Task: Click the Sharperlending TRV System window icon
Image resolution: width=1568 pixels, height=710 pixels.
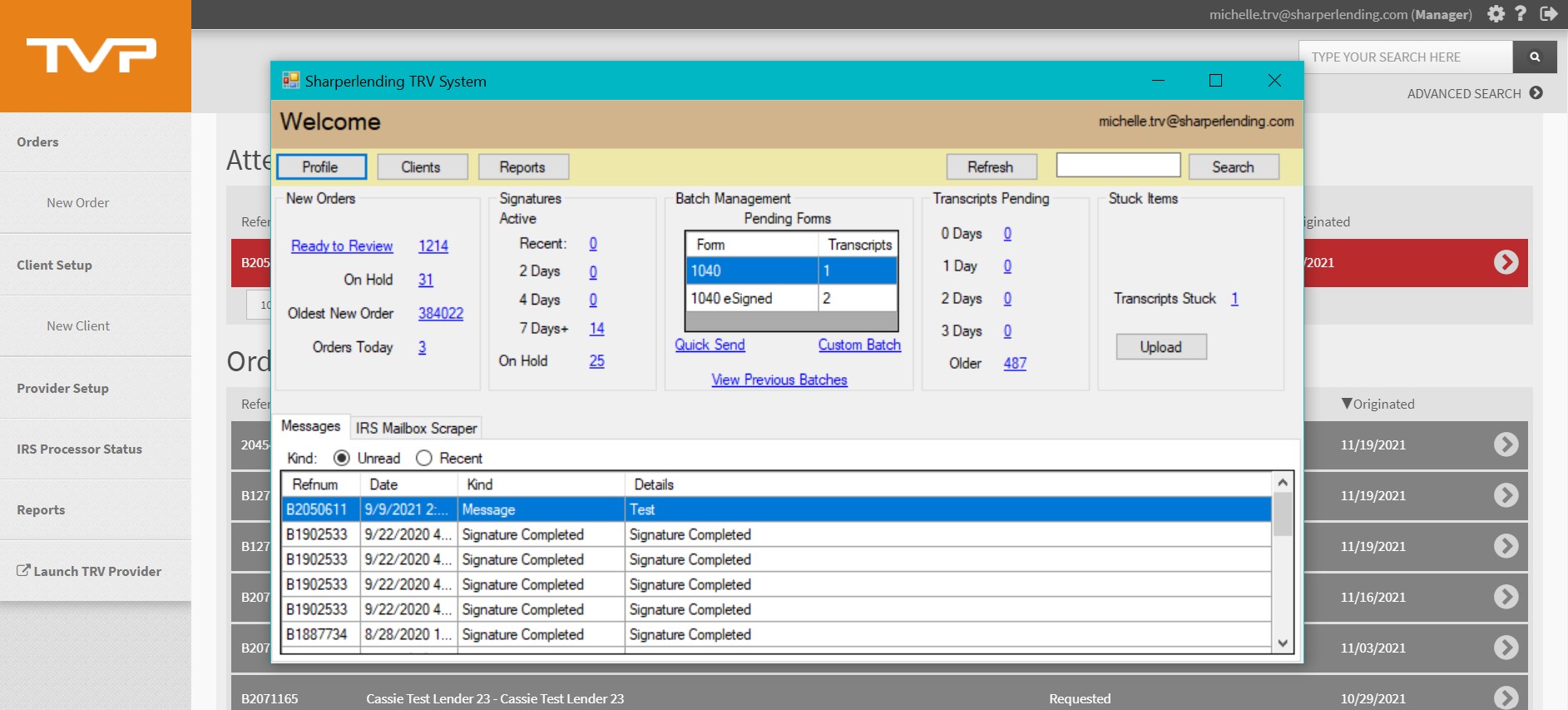Action: 290,81
